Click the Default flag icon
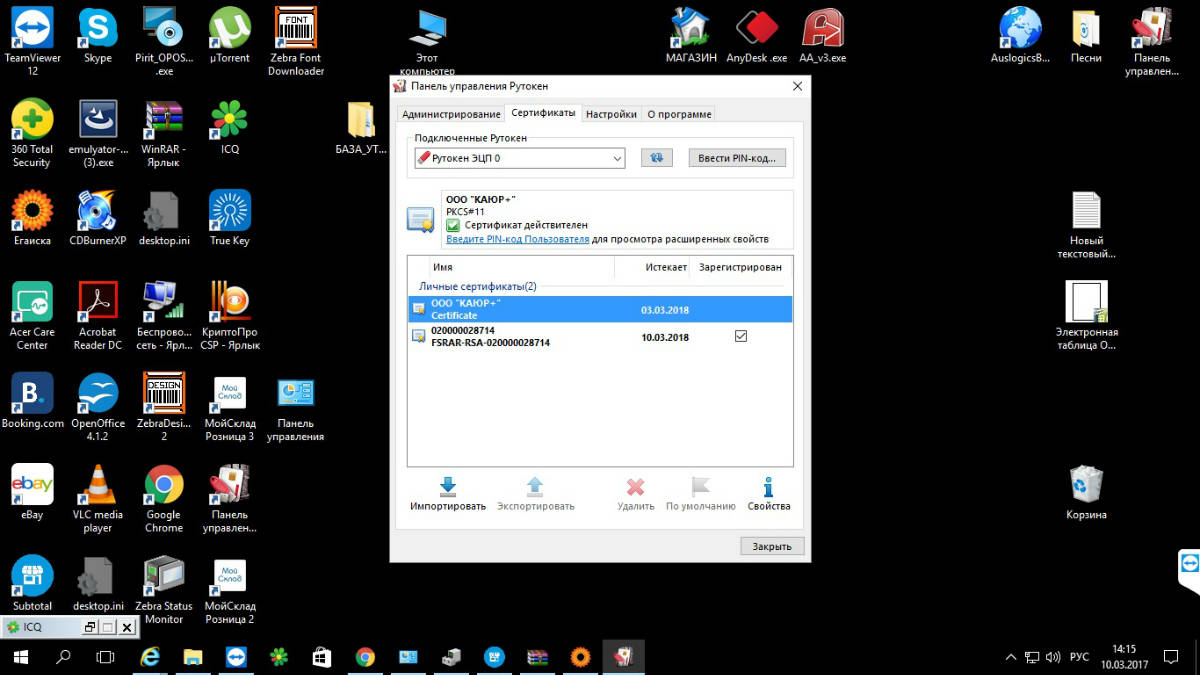 (x=700, y=486)
